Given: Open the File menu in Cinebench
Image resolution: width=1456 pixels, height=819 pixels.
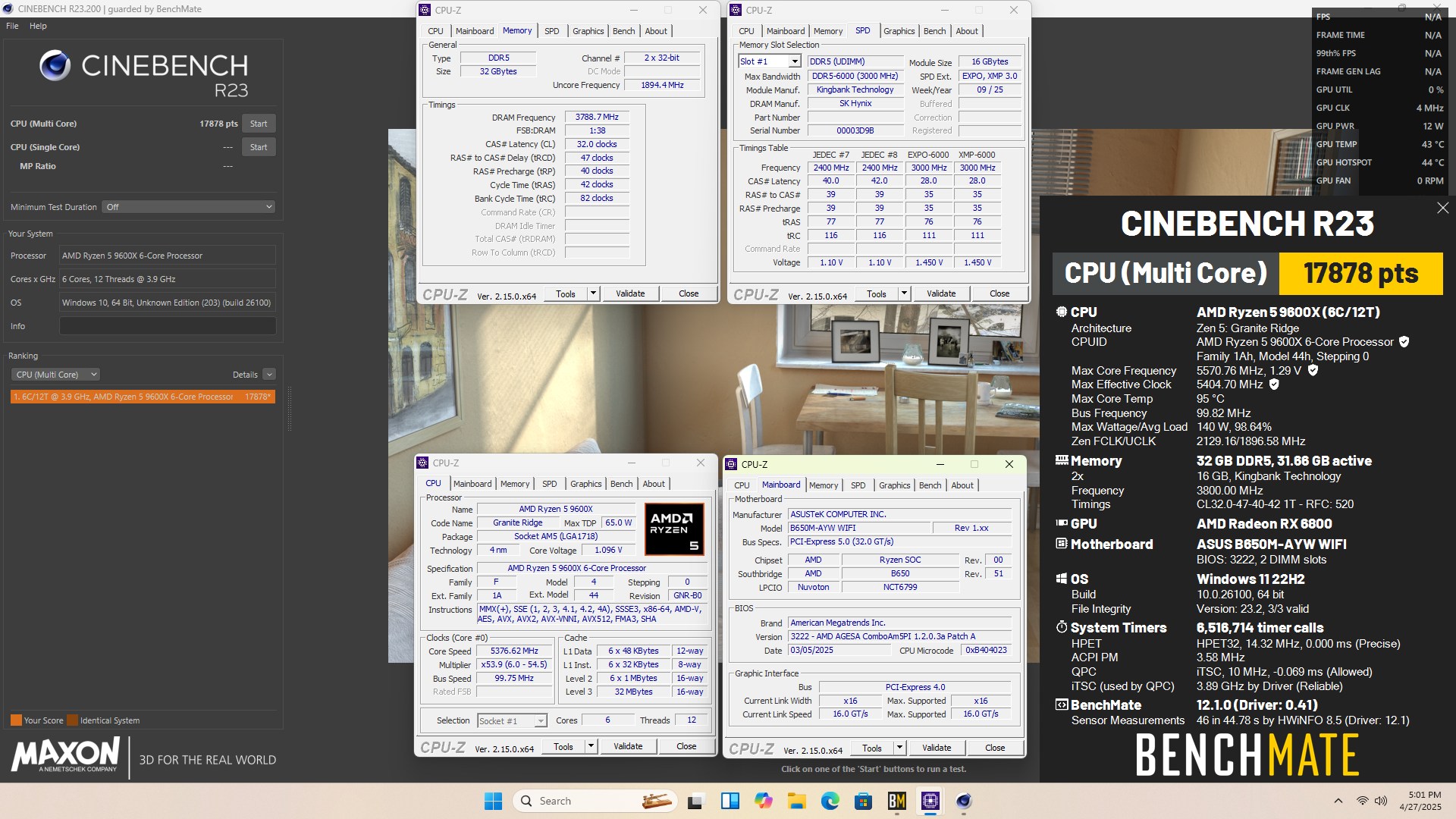Looking at the screenshot, I should point(12,26).
